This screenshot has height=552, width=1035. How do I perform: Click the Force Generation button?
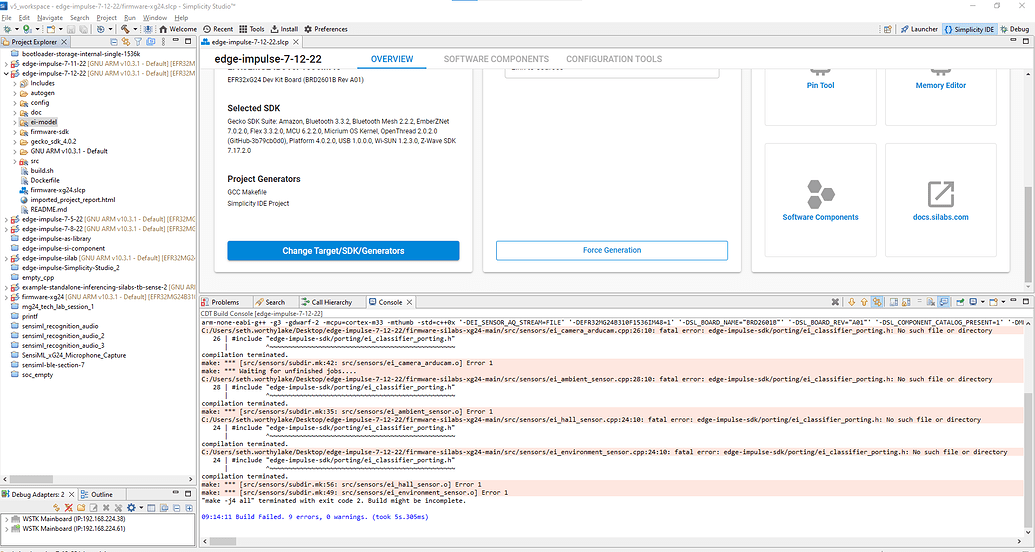pyautogui.click(x=612, y=250)
